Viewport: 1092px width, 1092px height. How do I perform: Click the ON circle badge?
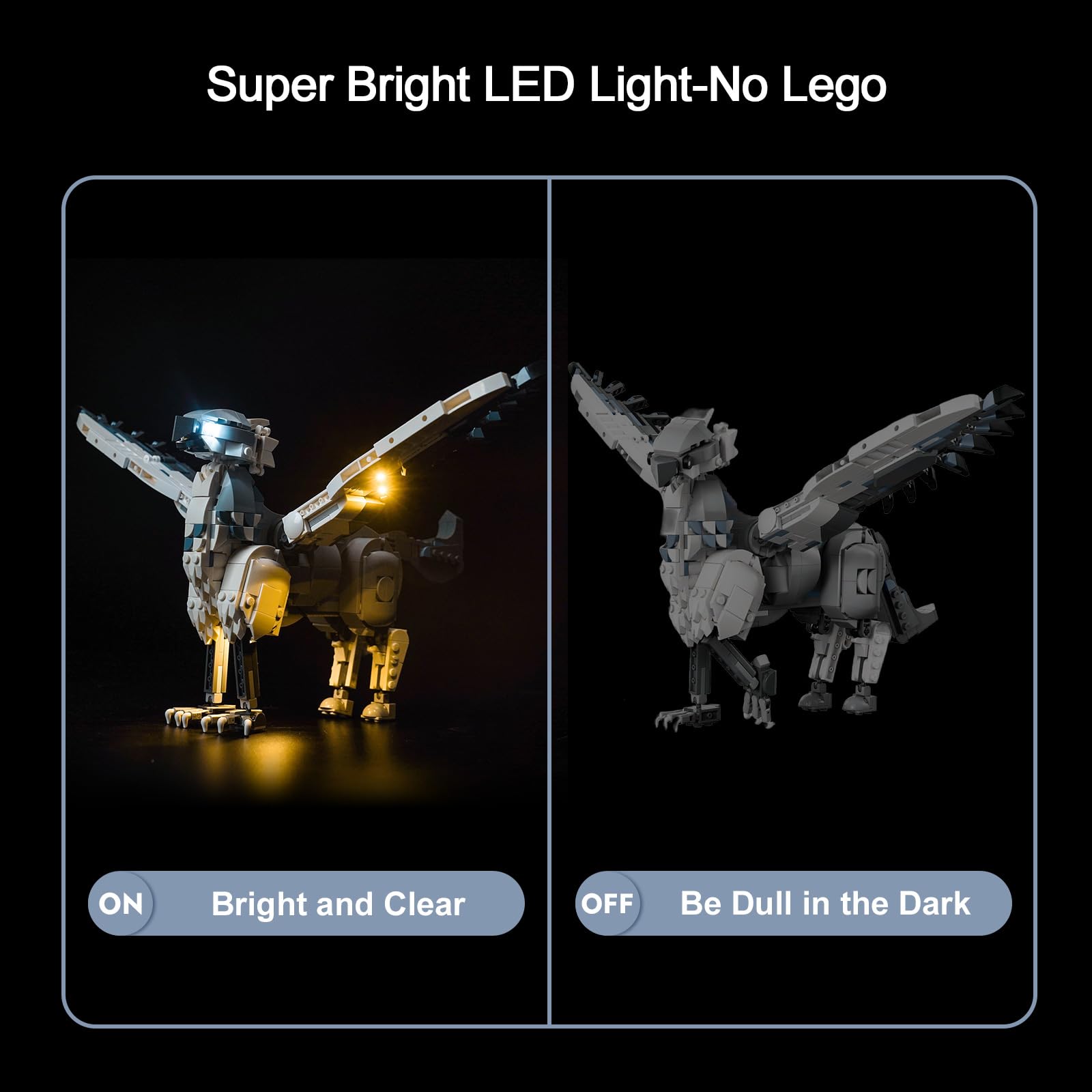120,904
